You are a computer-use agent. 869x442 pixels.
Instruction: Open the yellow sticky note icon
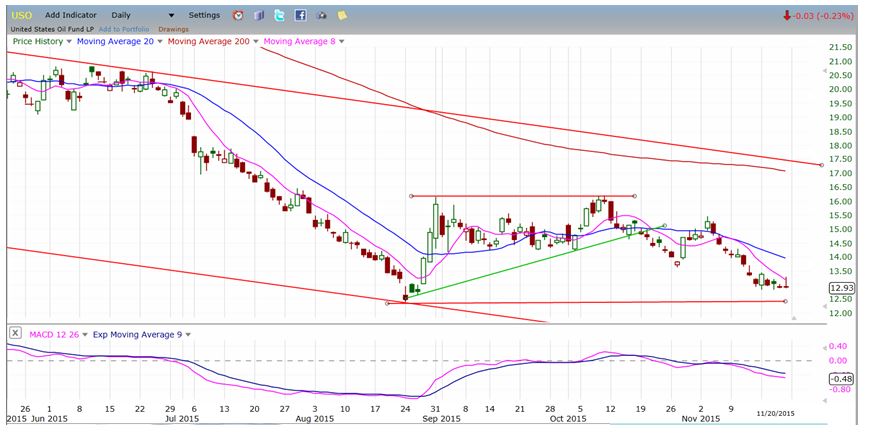(x=343, y=16)
